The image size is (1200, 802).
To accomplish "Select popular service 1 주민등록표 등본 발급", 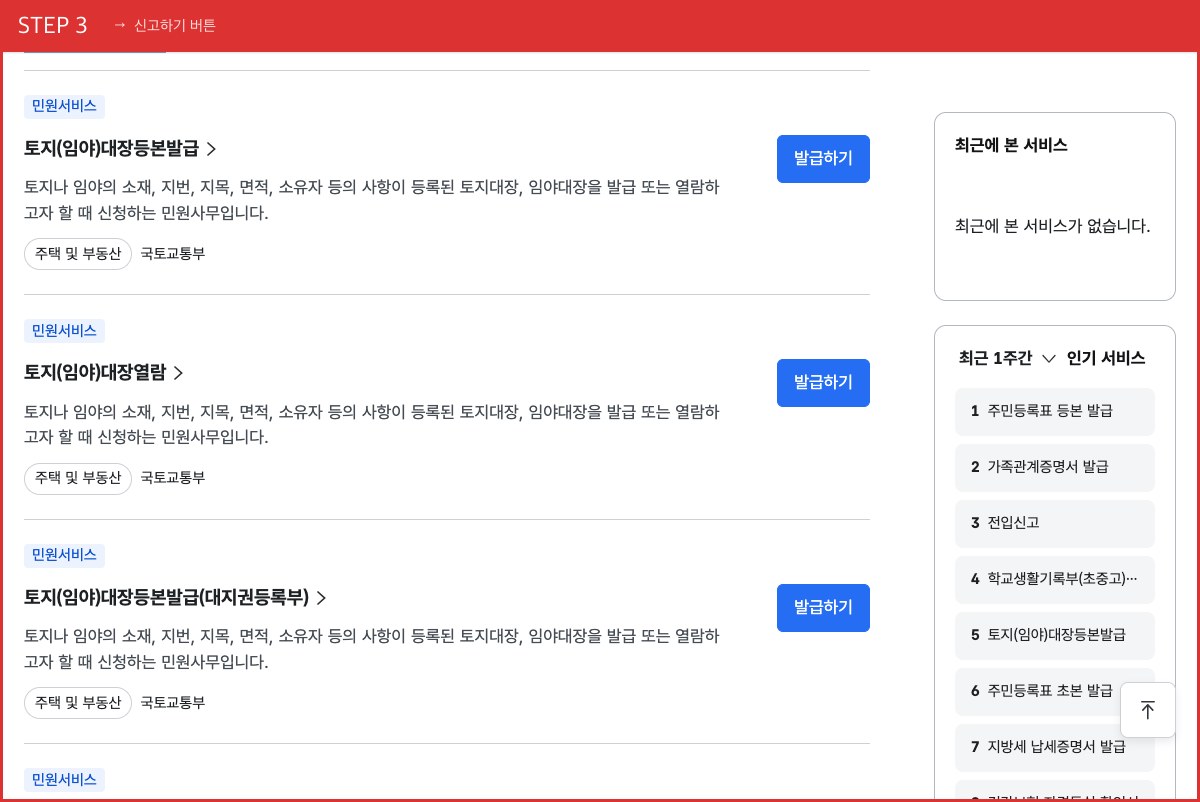I will [x=1055, y=411].
